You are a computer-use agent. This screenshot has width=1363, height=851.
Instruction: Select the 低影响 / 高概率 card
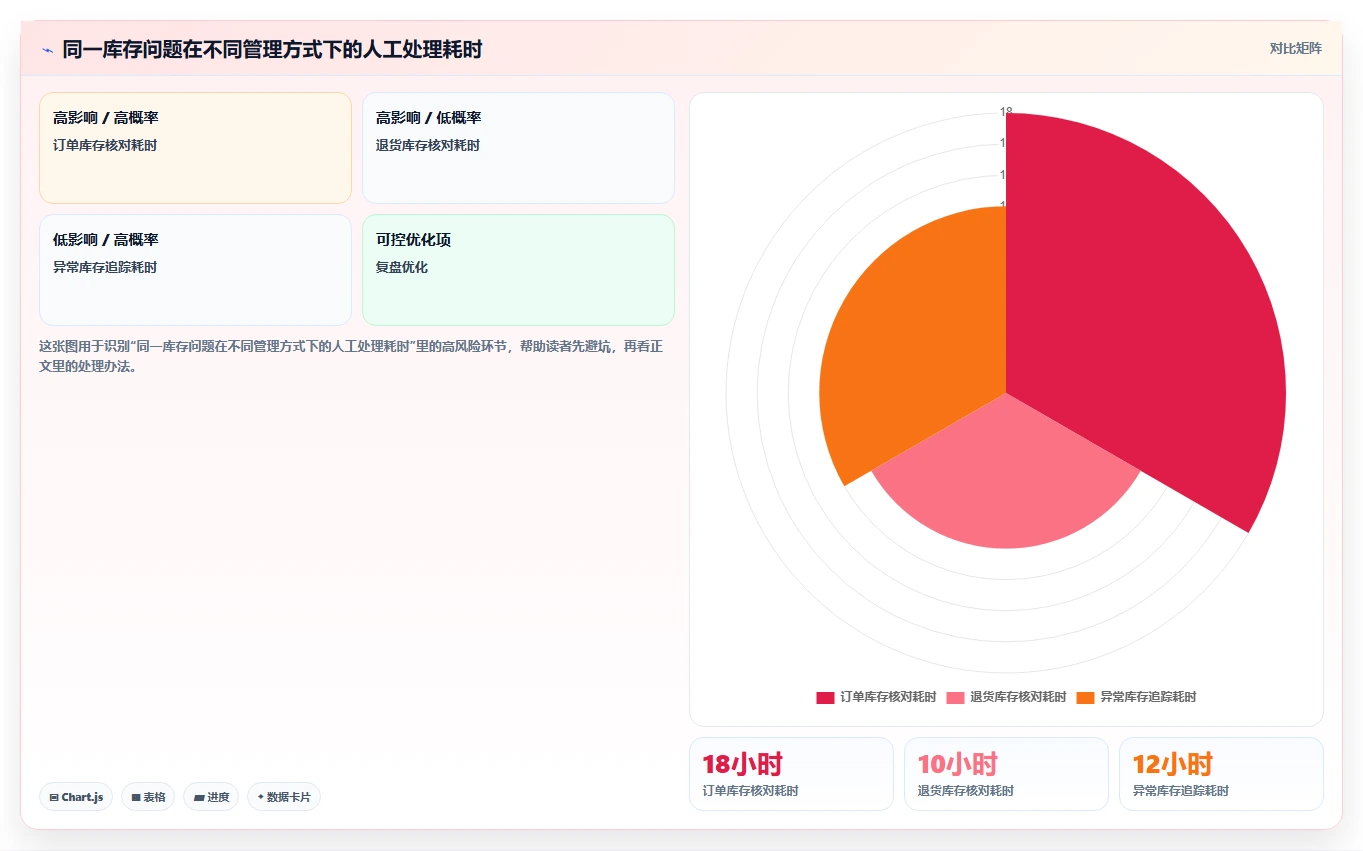click(x=195, y=270)
